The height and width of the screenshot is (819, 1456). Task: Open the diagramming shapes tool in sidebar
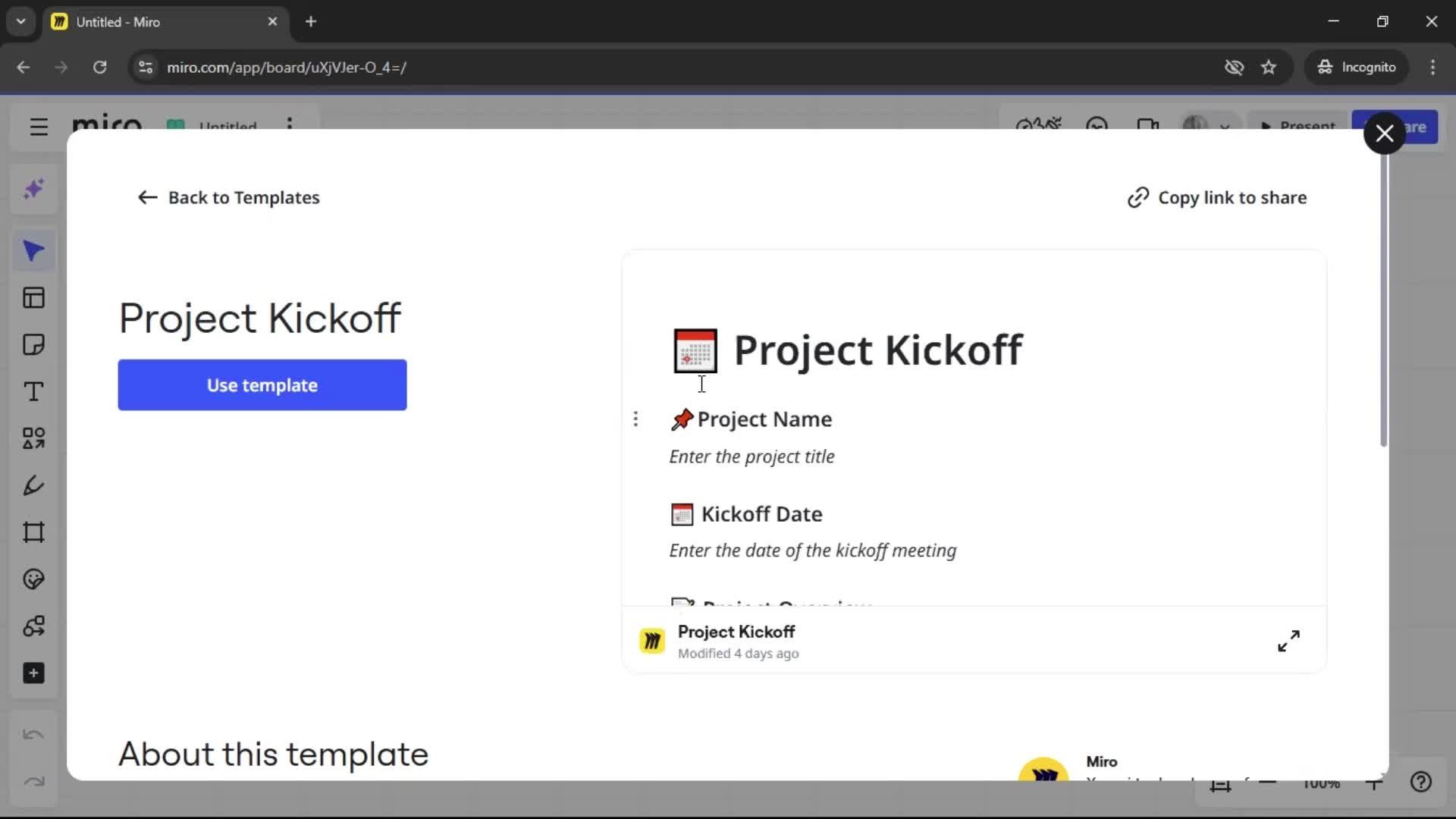(33, 626)
